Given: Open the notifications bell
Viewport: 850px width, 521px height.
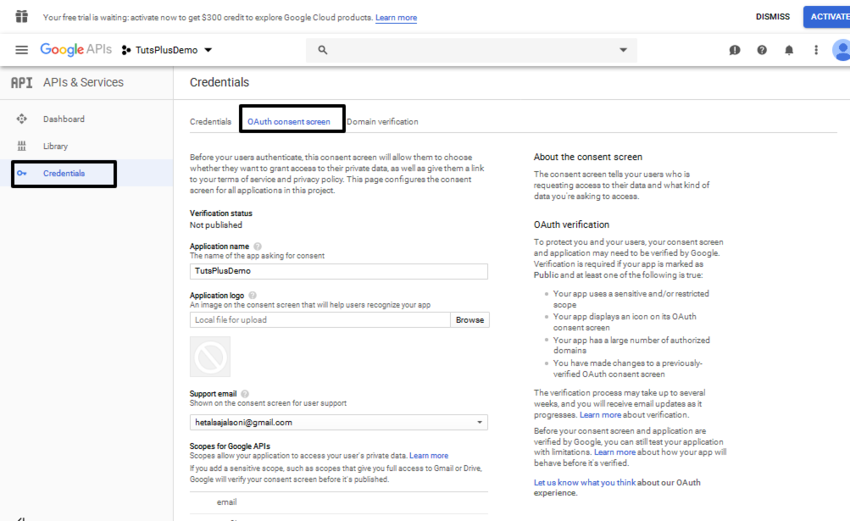Looking at the screenshot, I should pyautogui.click(x=789, y=50).
